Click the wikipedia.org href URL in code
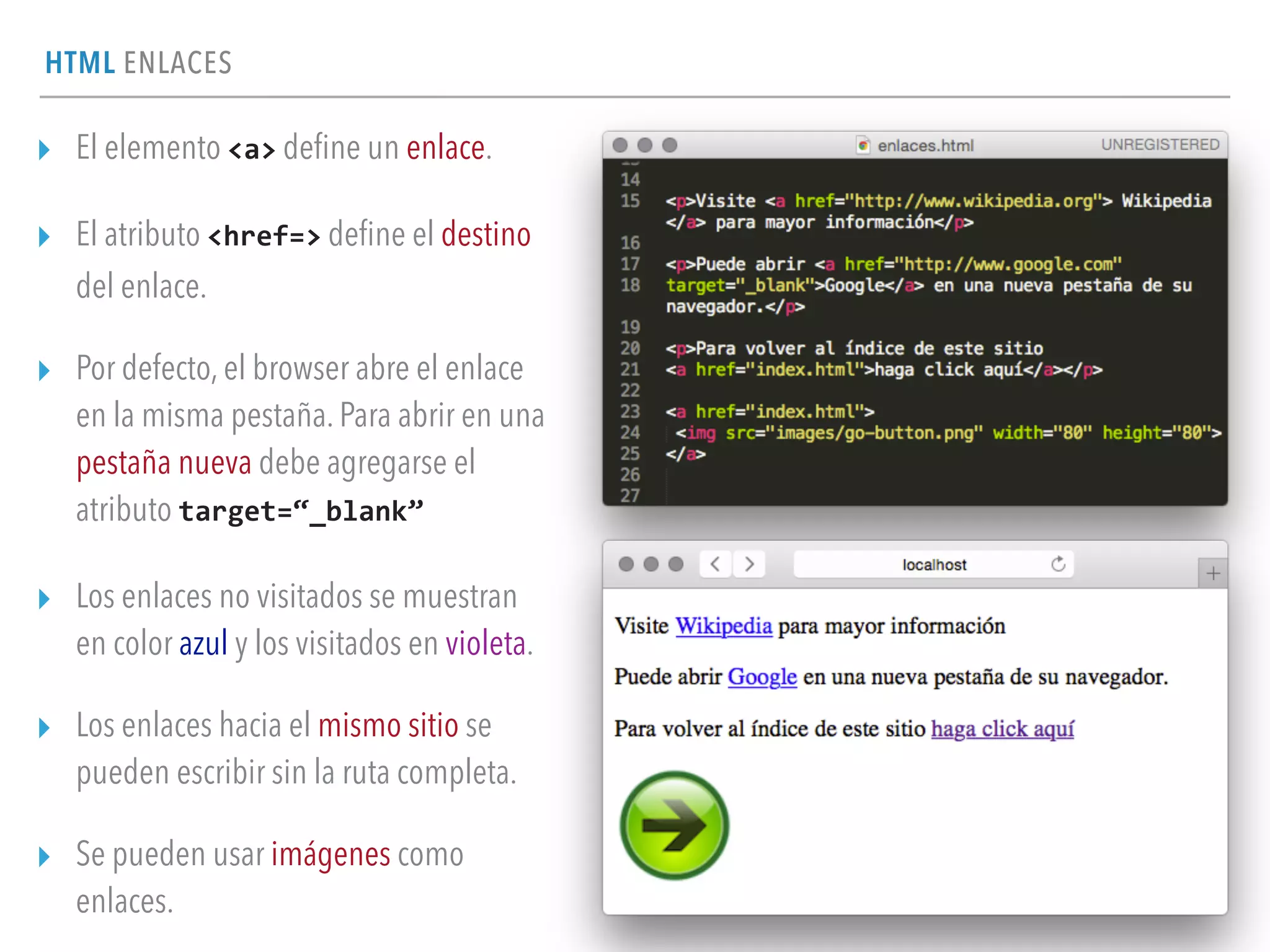Viewport: 1270px width, 952px height. pos(974,201)
